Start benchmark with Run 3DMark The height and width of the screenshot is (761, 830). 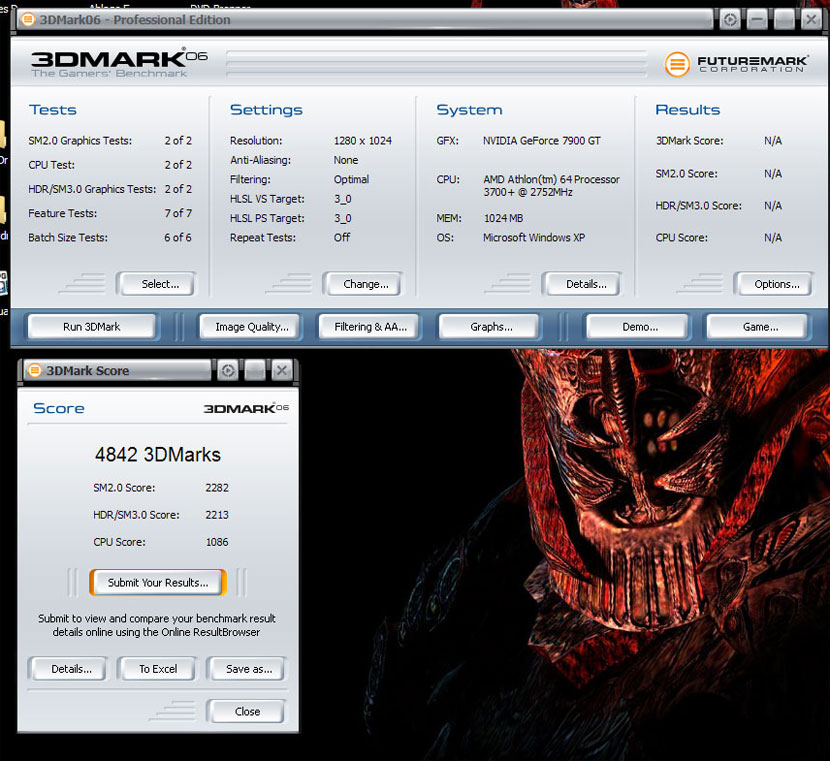coord(92,327)
